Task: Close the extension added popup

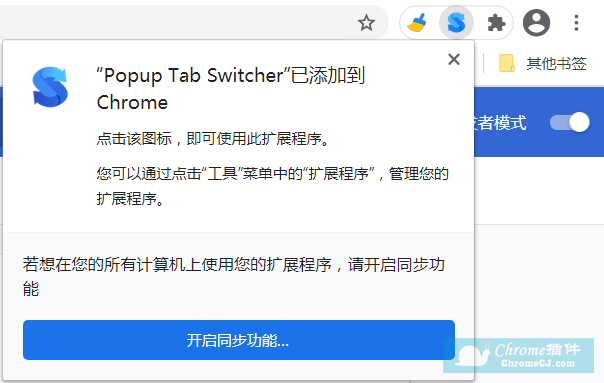Action: [x=454, y=59]
